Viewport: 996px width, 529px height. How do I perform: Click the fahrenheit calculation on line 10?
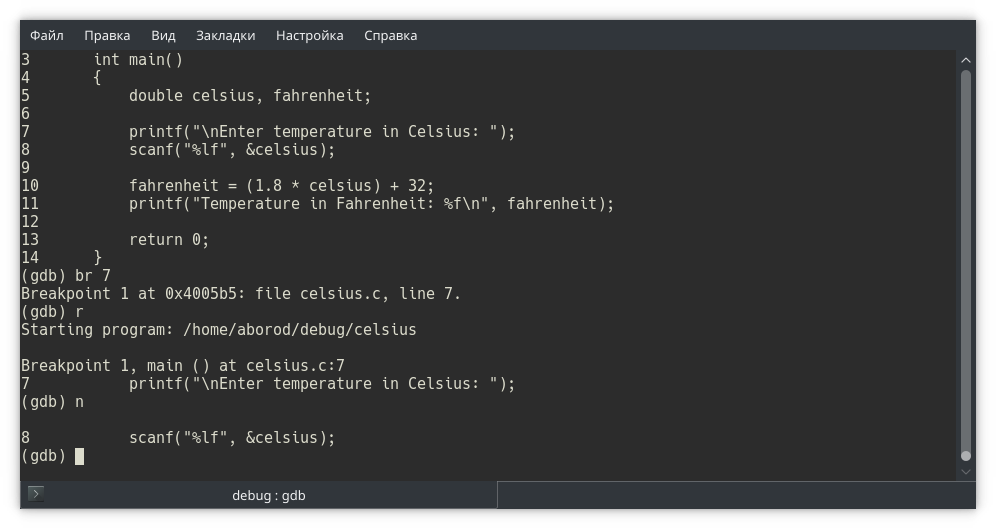282,186
